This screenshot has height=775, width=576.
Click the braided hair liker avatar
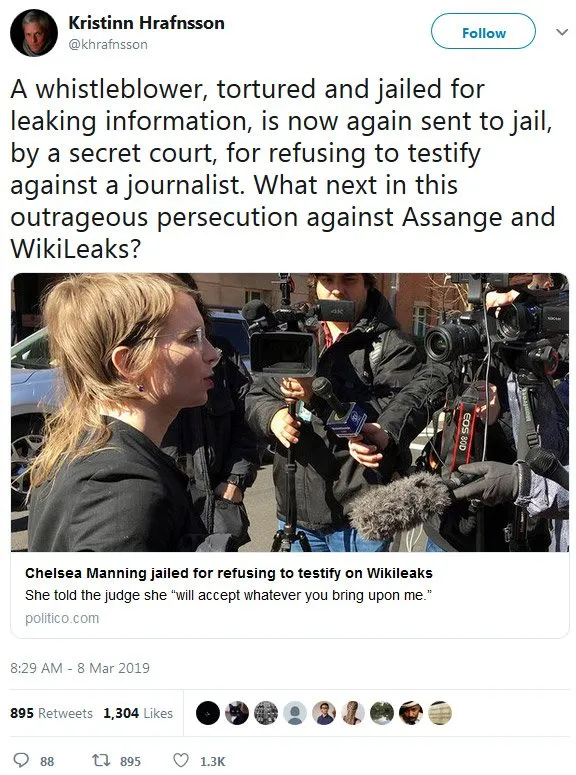353,713
